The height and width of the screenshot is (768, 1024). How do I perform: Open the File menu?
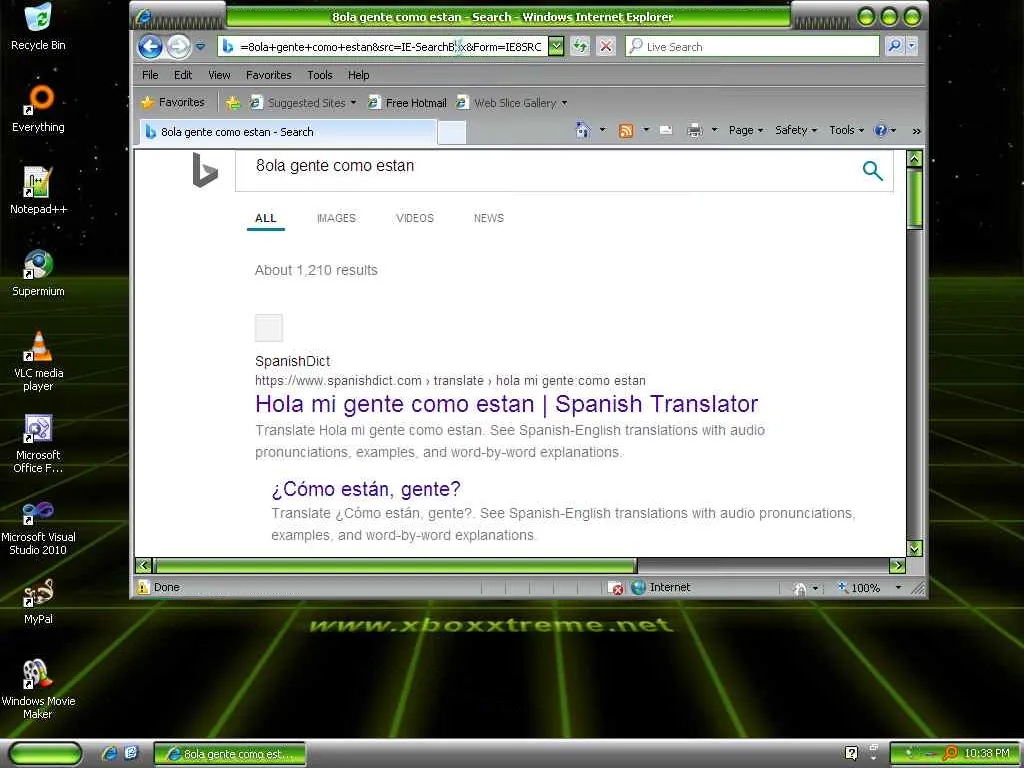[150, 75]
